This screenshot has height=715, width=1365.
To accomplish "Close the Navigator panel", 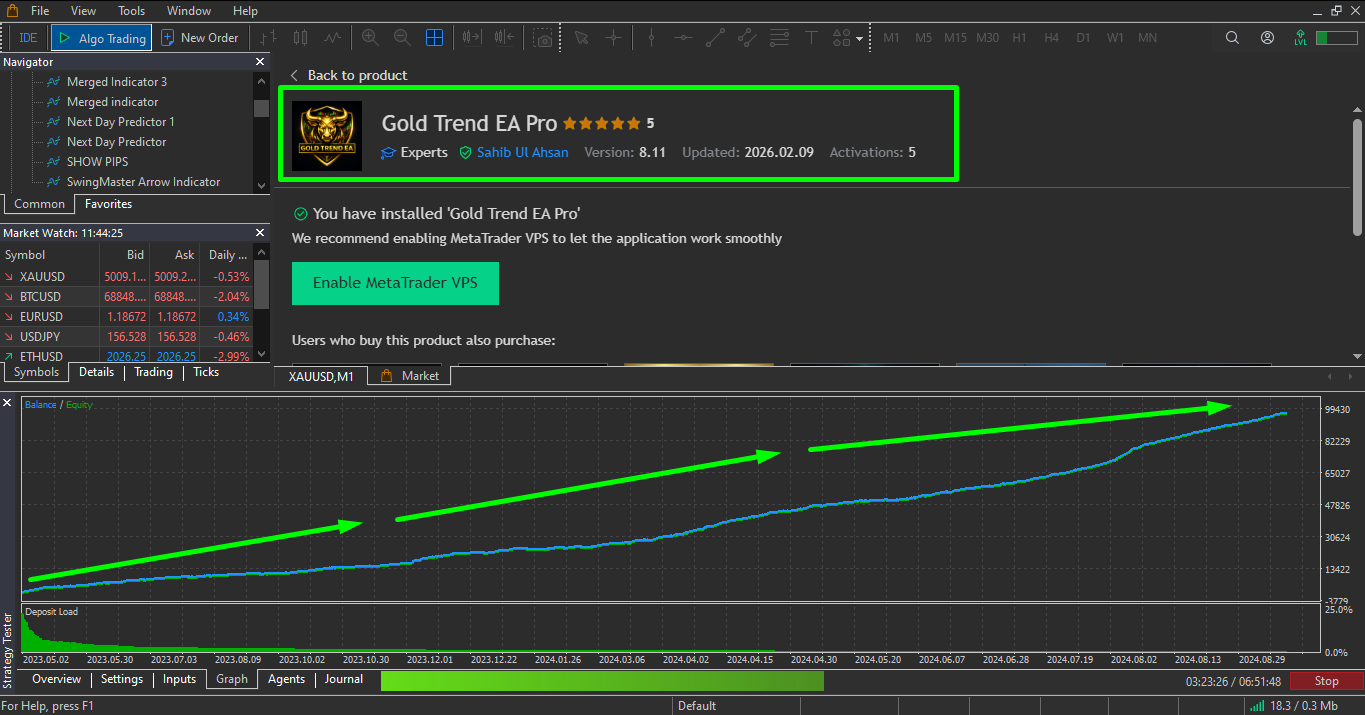I will [261, 62].
